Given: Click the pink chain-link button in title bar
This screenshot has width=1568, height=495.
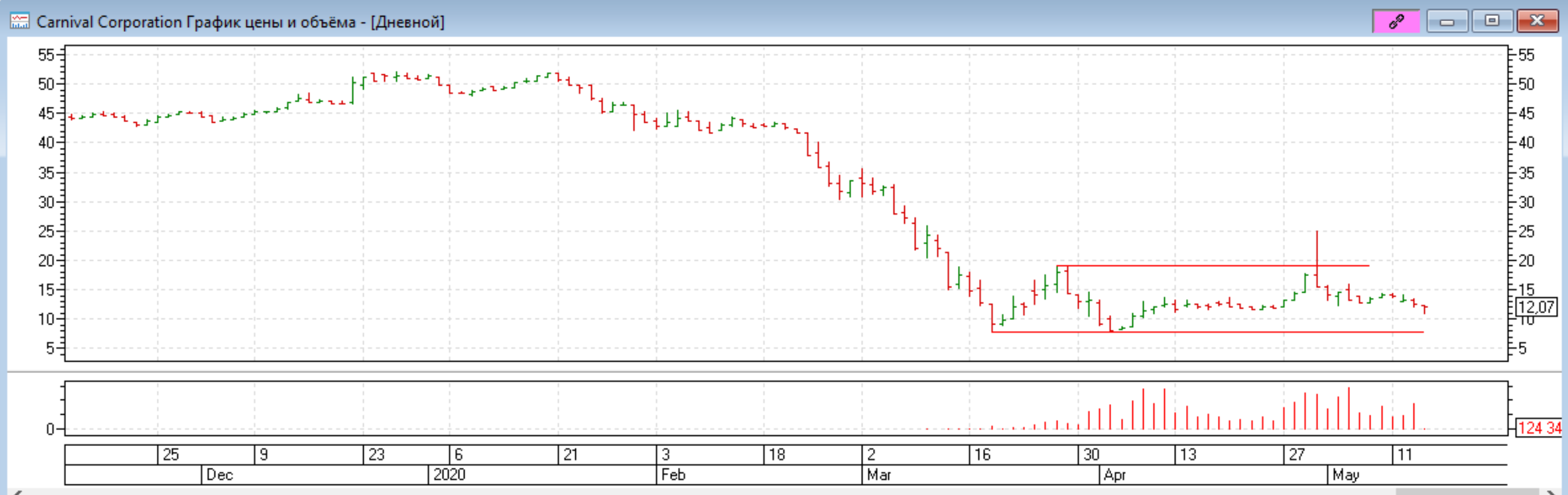Looking at the screenshot, I should 1396,22.
